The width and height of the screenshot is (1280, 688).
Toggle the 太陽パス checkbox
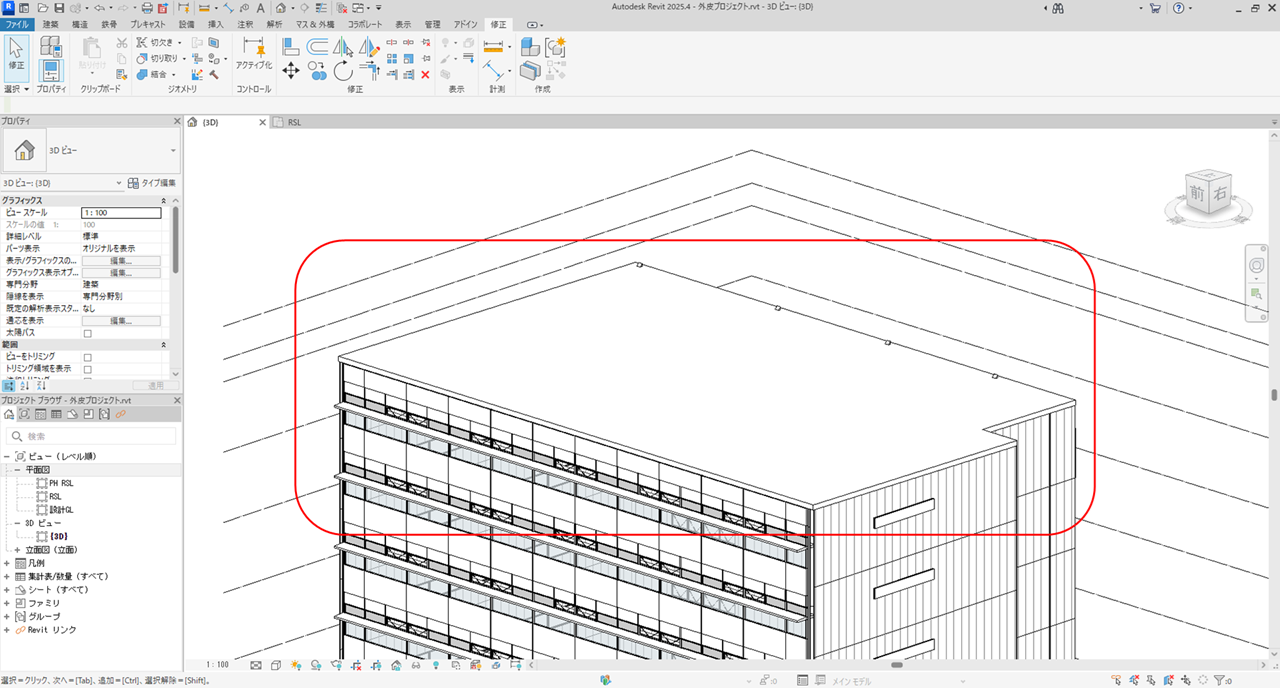click(x=88, y=333)
